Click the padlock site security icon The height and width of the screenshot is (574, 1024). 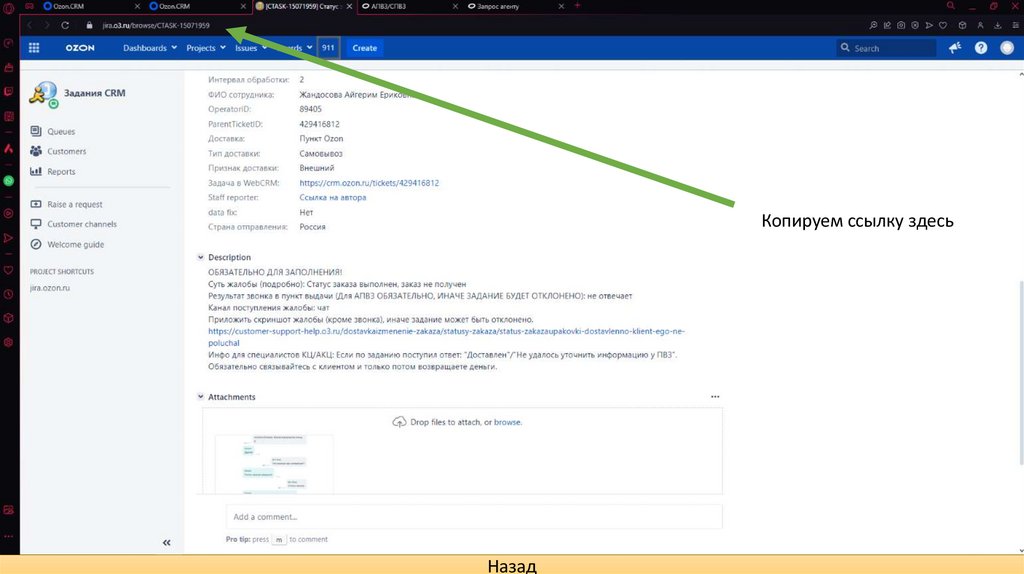click(x=89, y=25)
